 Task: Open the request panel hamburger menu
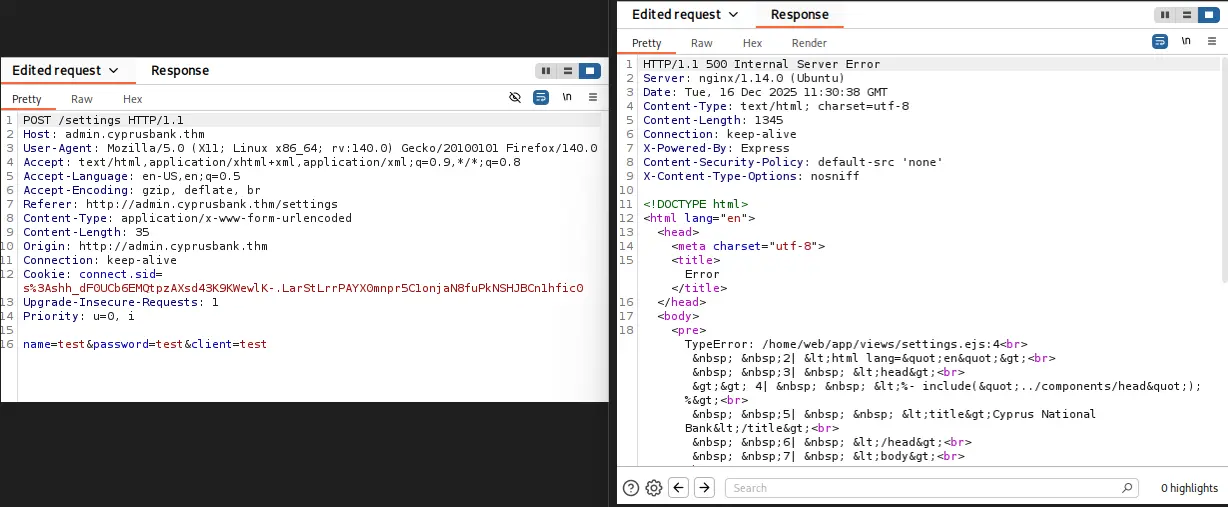[x=593, y=98]
